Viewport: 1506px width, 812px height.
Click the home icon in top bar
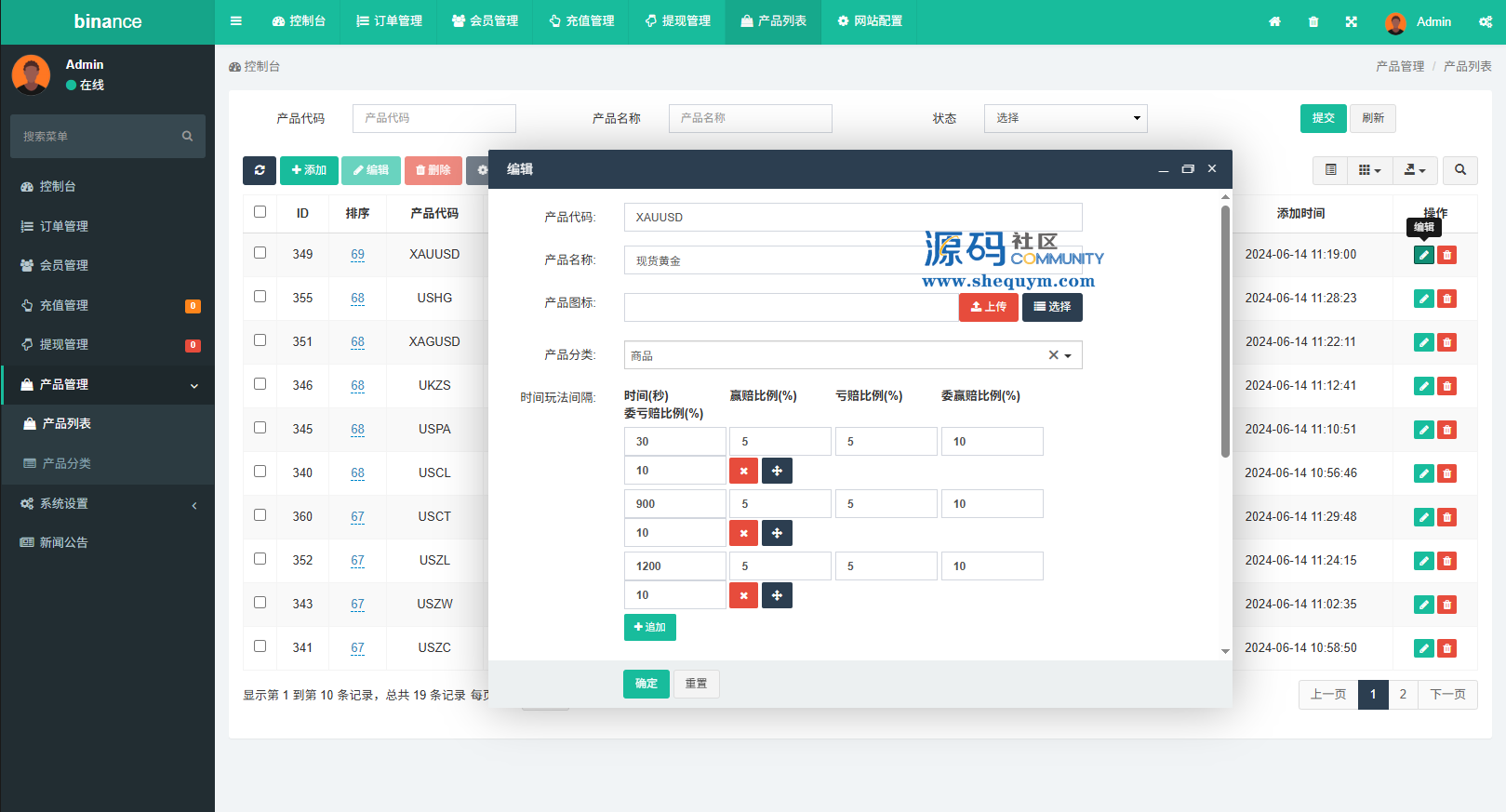point(1274,21)
